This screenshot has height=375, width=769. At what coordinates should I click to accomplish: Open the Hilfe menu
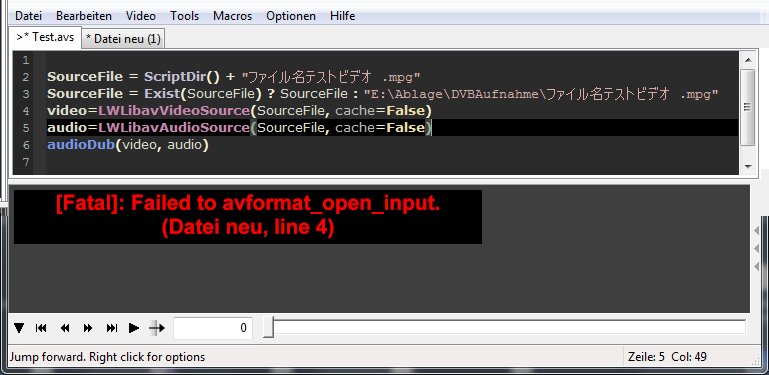[x=342, y=16]
